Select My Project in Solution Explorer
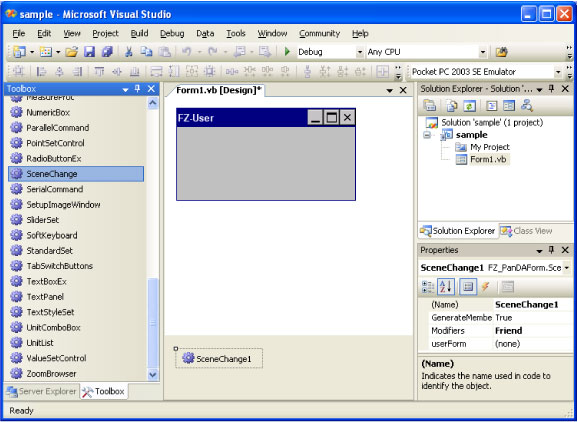The width and height of the screenshot is (578, 422). pyautogui.click(x=483, y=147)
